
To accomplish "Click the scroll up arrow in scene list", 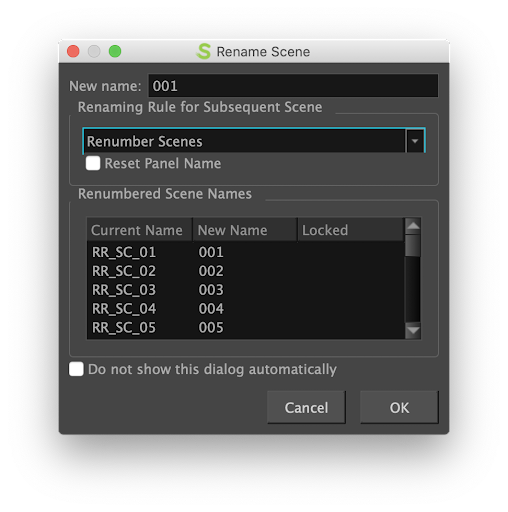I will (x=413, y=226).
